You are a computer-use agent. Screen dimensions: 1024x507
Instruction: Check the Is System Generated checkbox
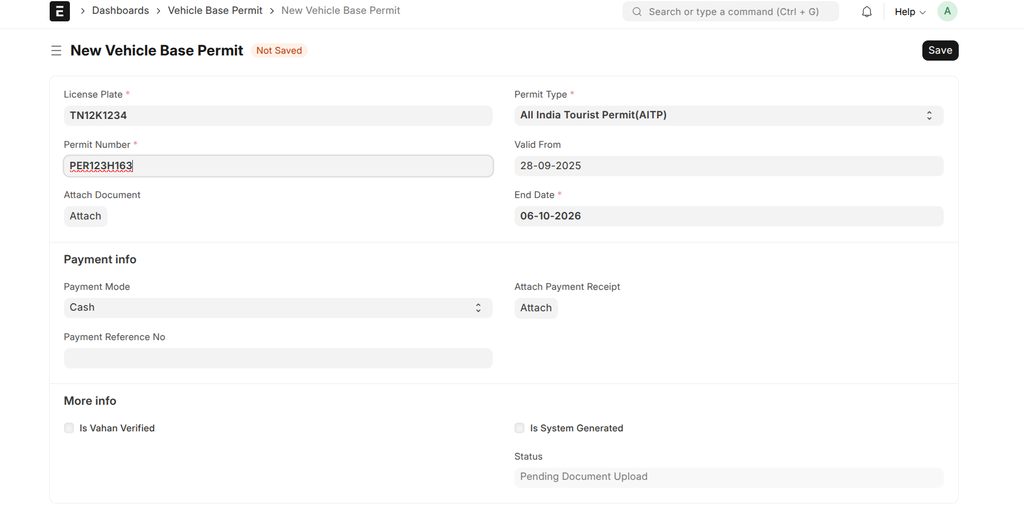pos(519,428)
